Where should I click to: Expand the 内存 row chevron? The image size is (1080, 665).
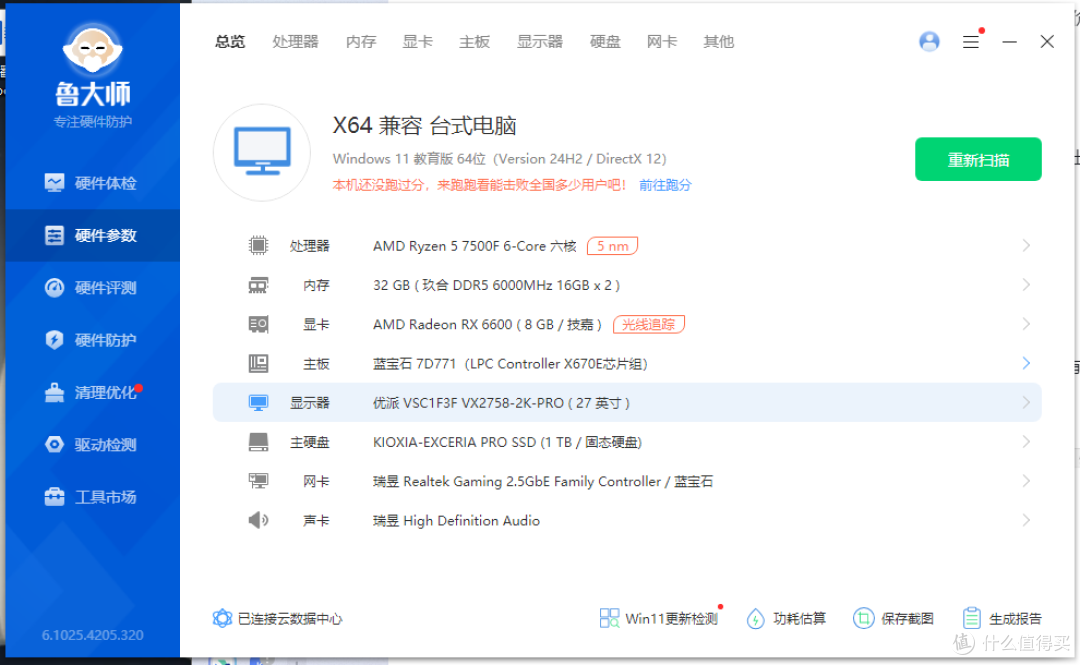(1026, 285)
